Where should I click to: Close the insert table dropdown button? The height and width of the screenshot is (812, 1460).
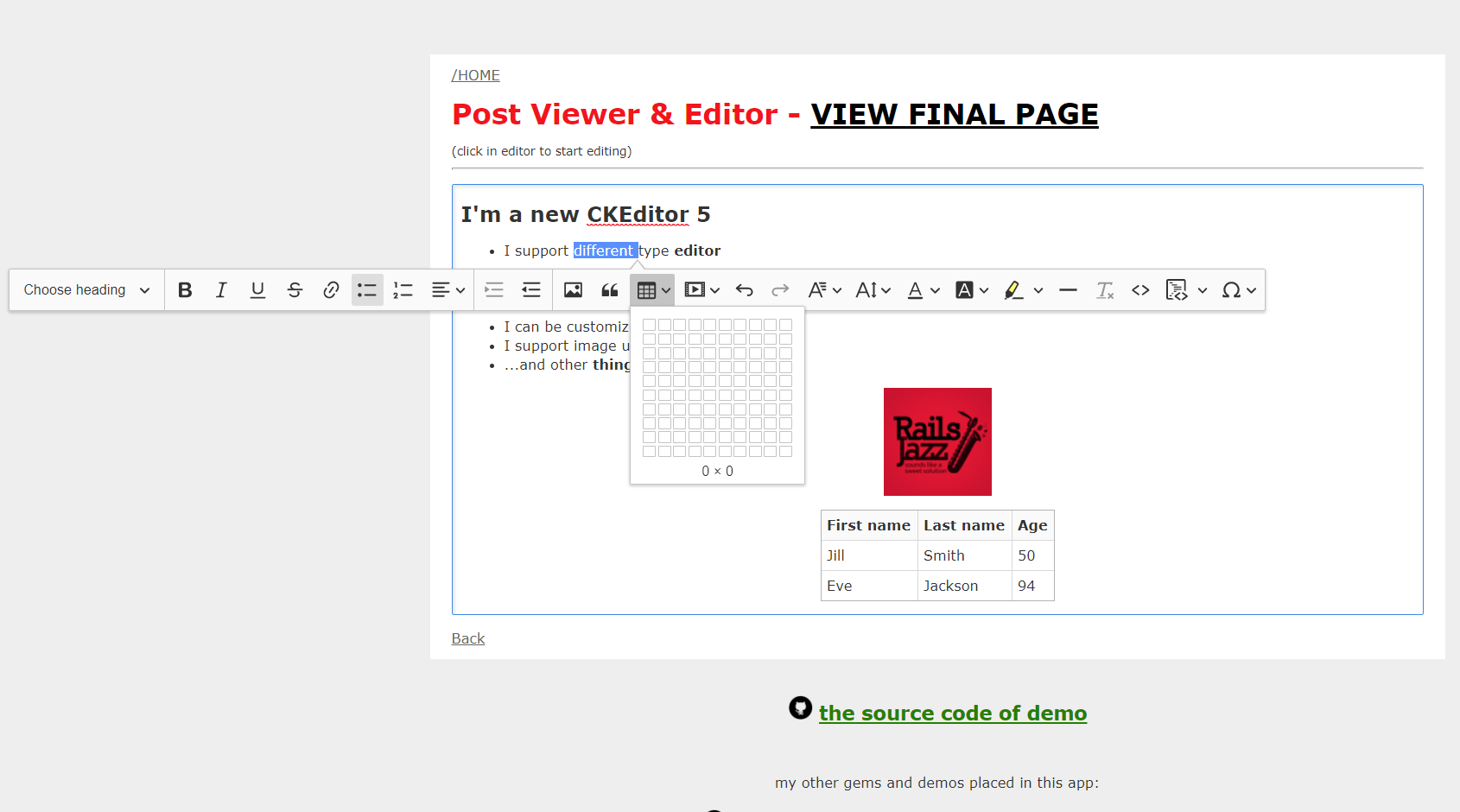(652, 290)
